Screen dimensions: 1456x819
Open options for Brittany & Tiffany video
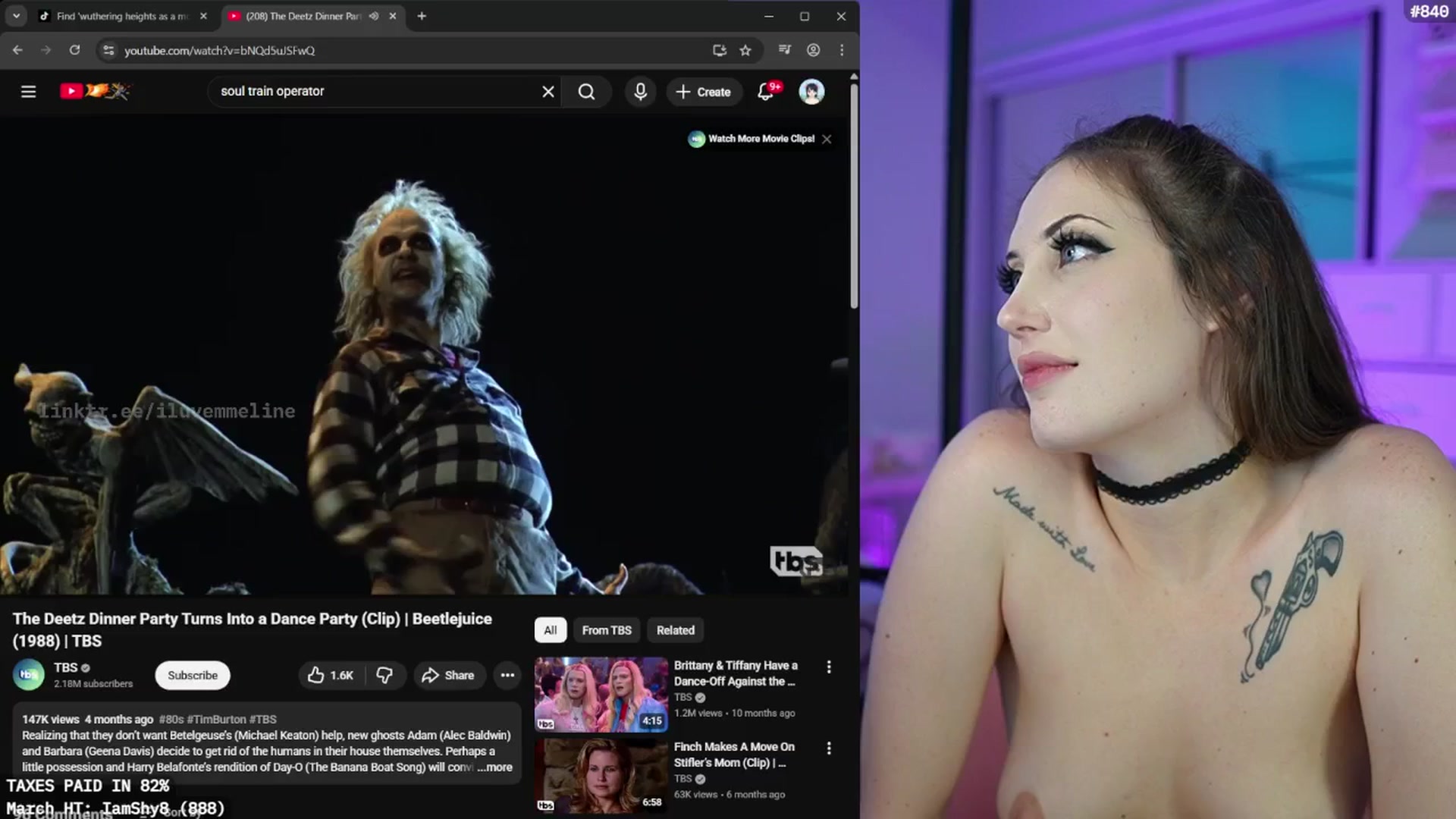click(829, 667)
